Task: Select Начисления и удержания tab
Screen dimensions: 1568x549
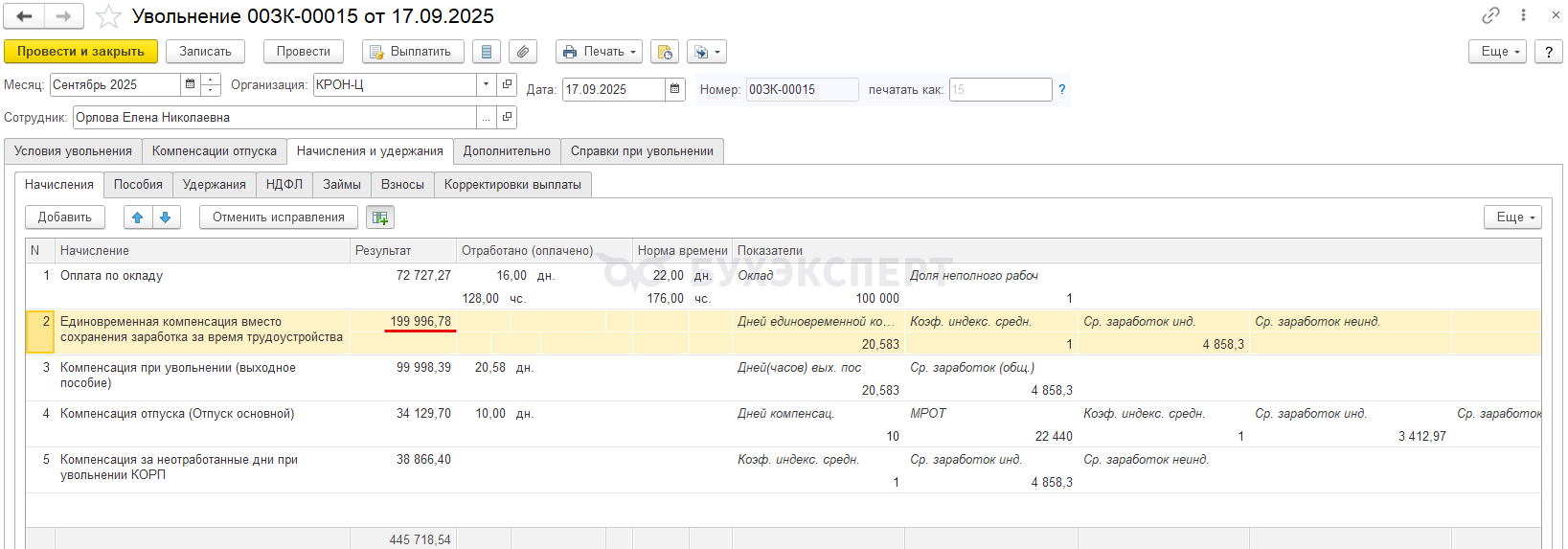Action: pos(370,151)
